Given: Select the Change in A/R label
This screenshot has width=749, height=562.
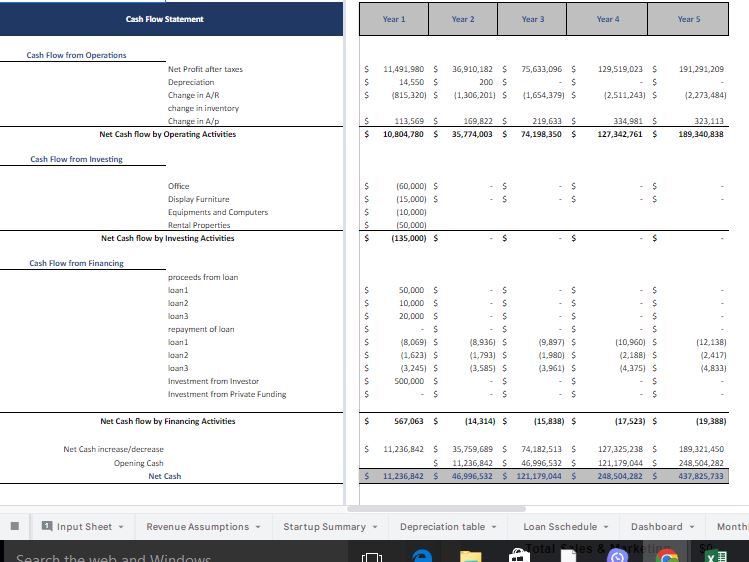Looking at the screenshot, I should tap(193, 95).
